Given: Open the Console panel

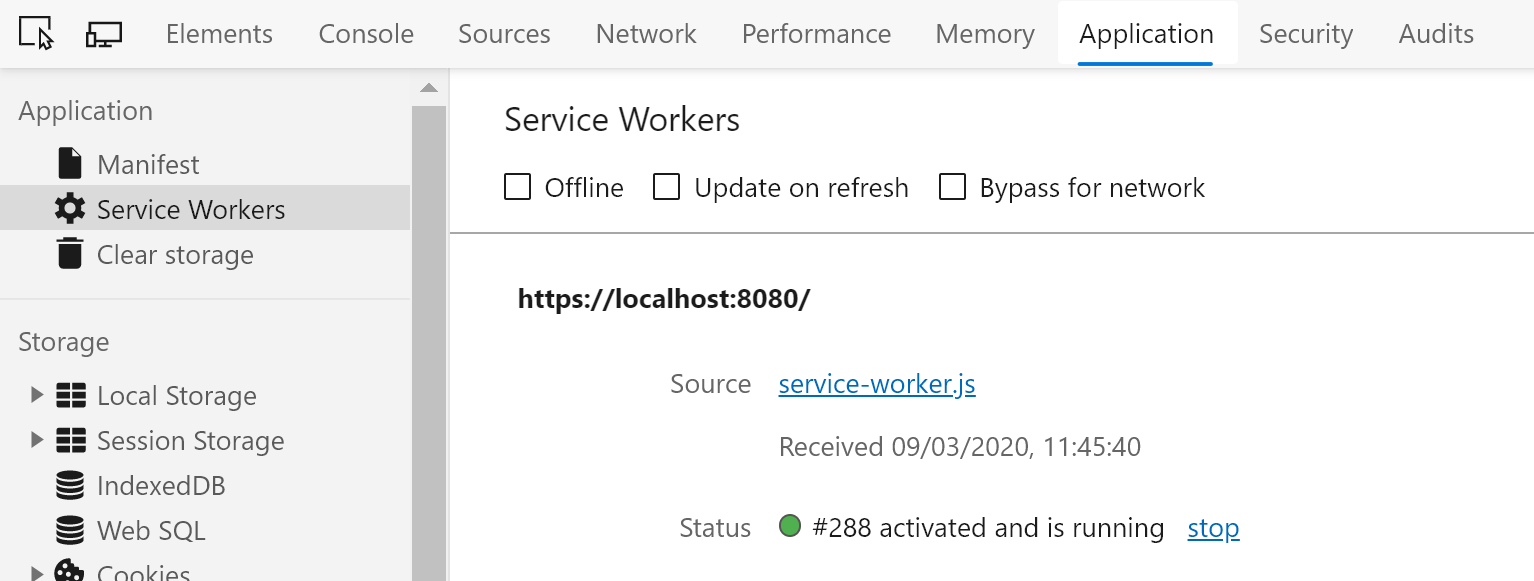Looking at the screenshot, I should click(365, 33).
